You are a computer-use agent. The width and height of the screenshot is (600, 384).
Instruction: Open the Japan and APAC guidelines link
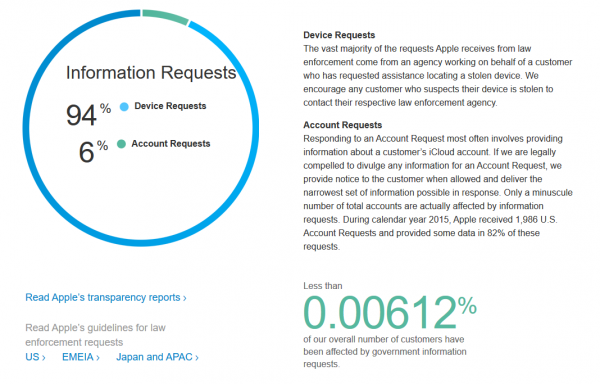pos(157,357)
